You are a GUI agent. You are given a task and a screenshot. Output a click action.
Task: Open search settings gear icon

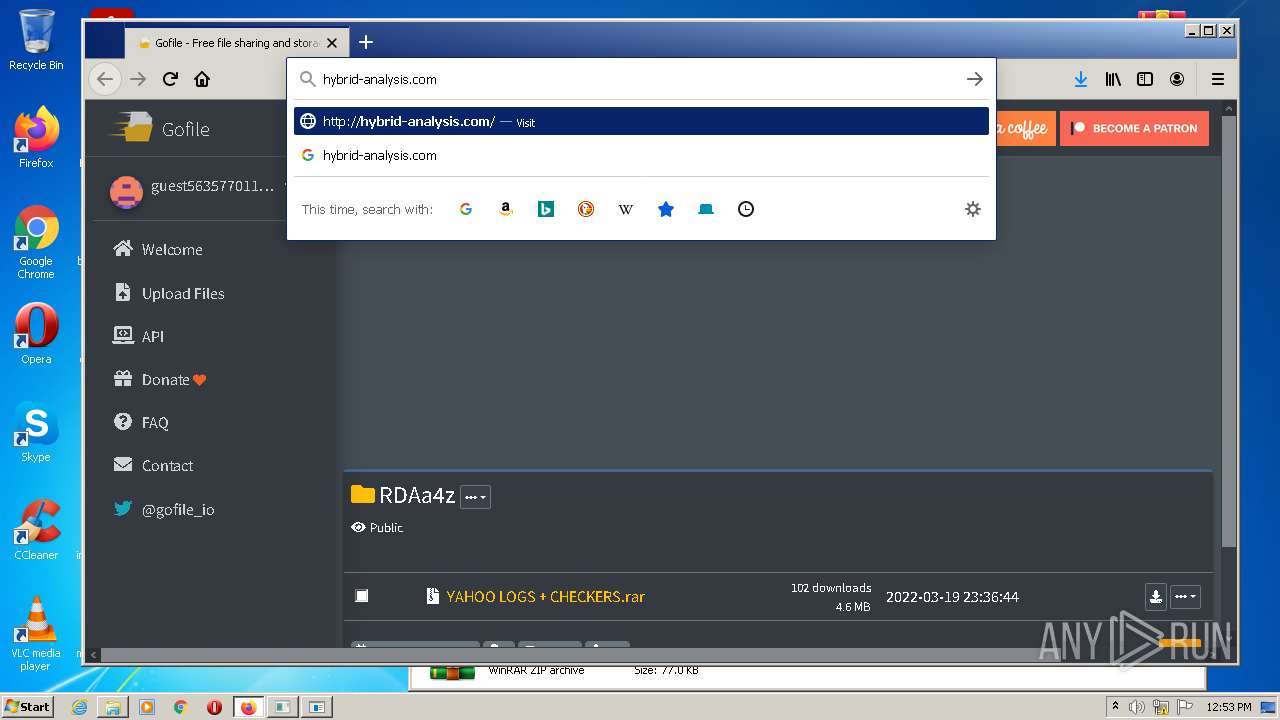973,209
